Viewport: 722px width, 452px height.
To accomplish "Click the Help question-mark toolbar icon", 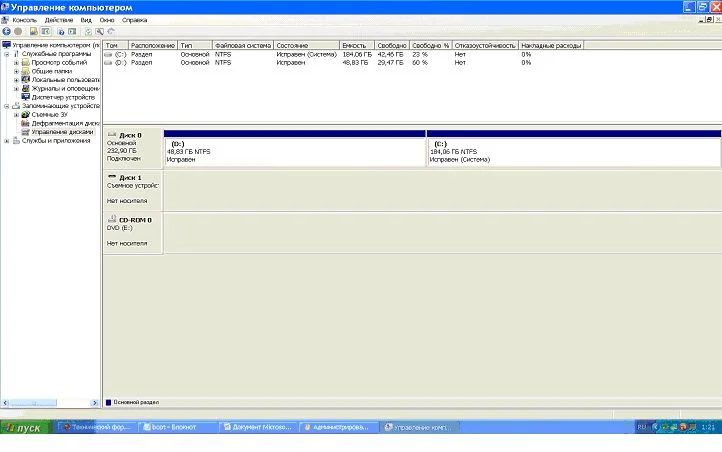I will tap(61, 31).
